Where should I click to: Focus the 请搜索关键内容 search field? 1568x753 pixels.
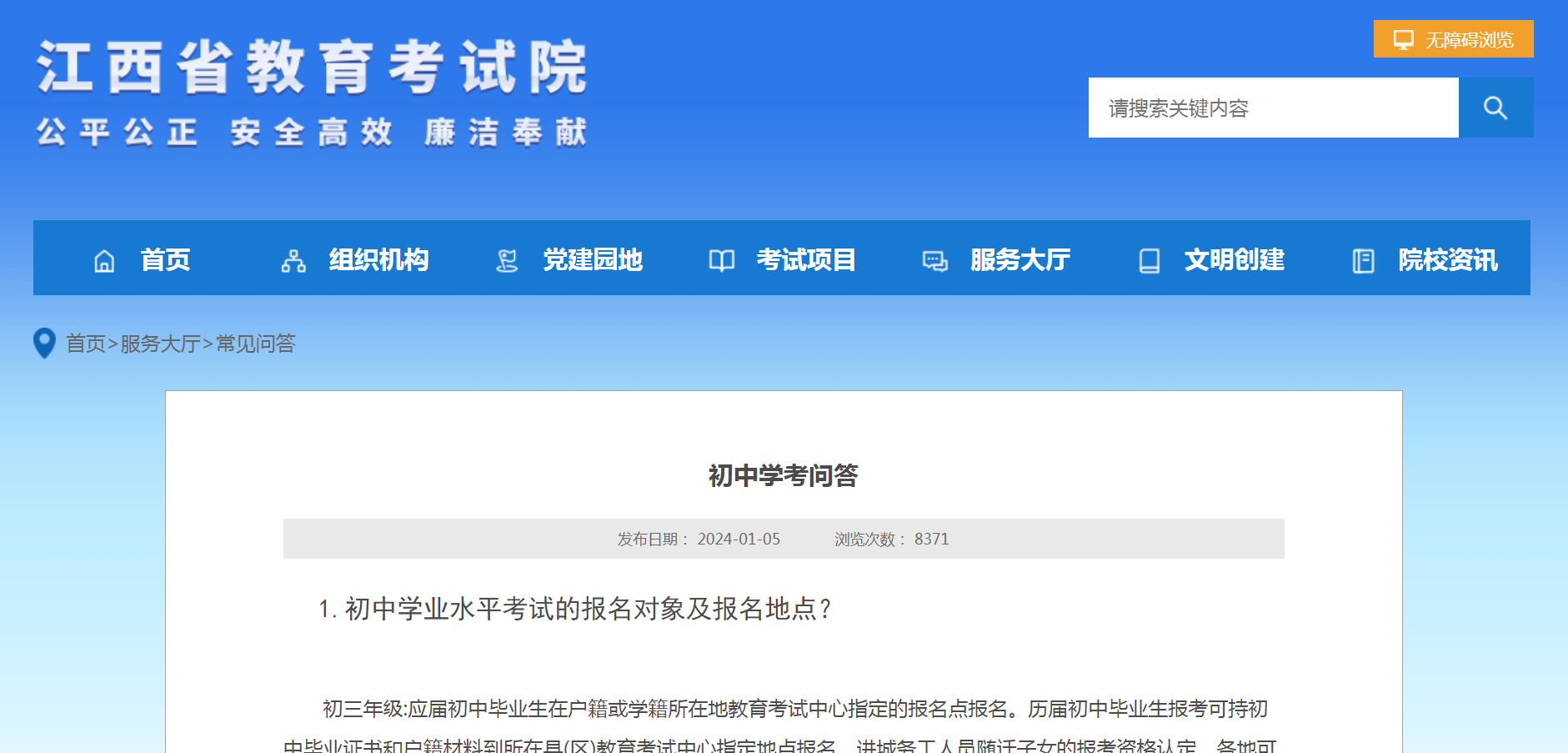[1273, 108]
